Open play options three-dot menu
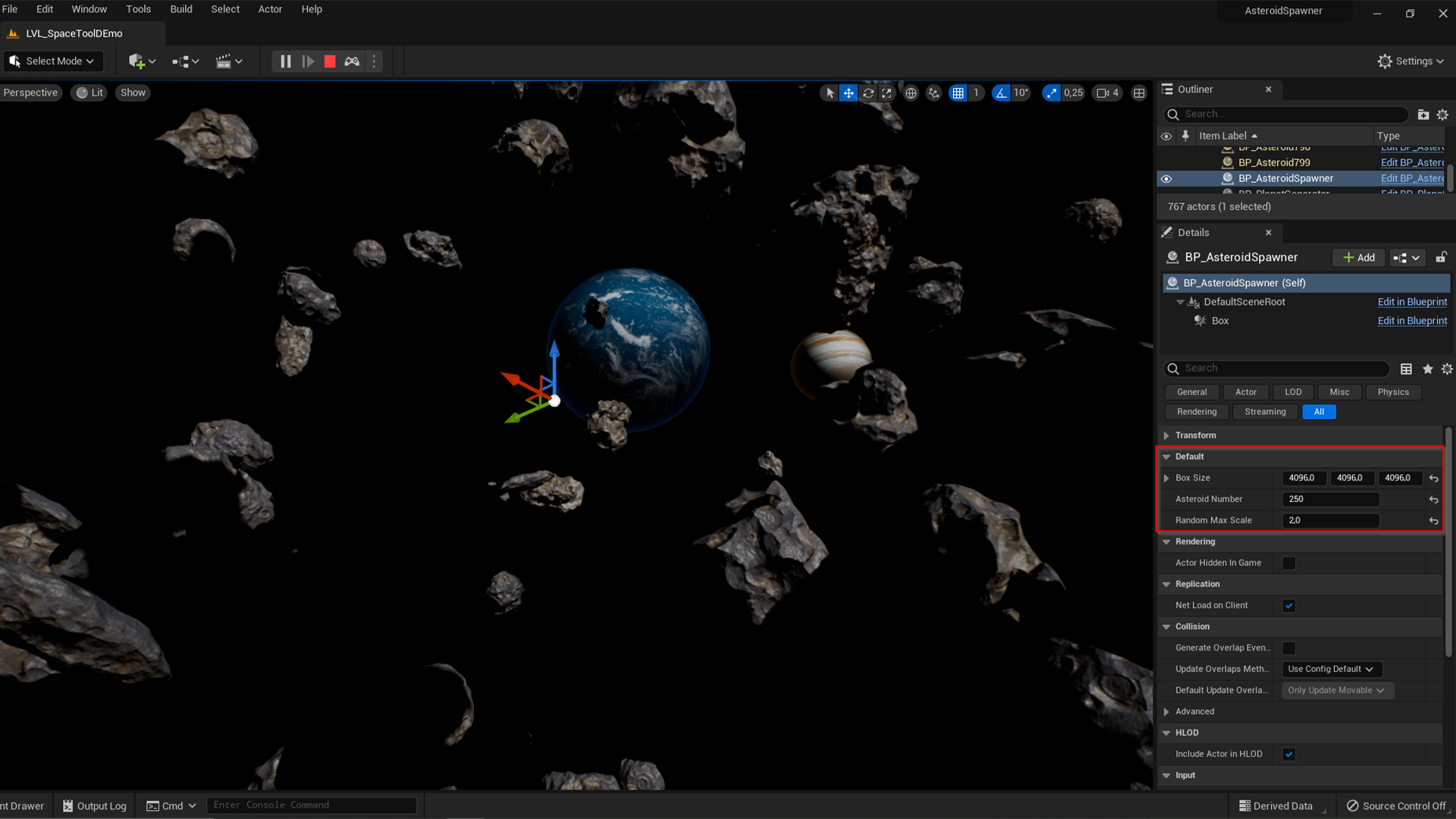Image resolution: width=1456 pixels, height=819 pixels. [374, 61]
